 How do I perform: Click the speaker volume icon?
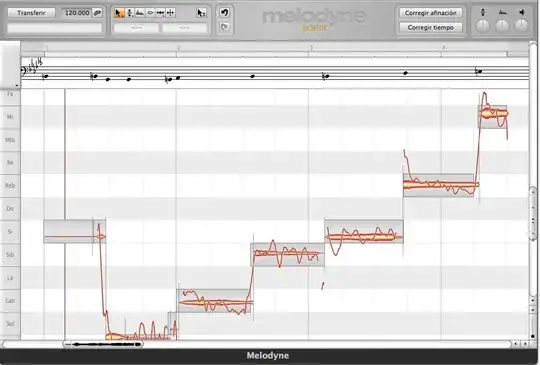tap(522, 12)
